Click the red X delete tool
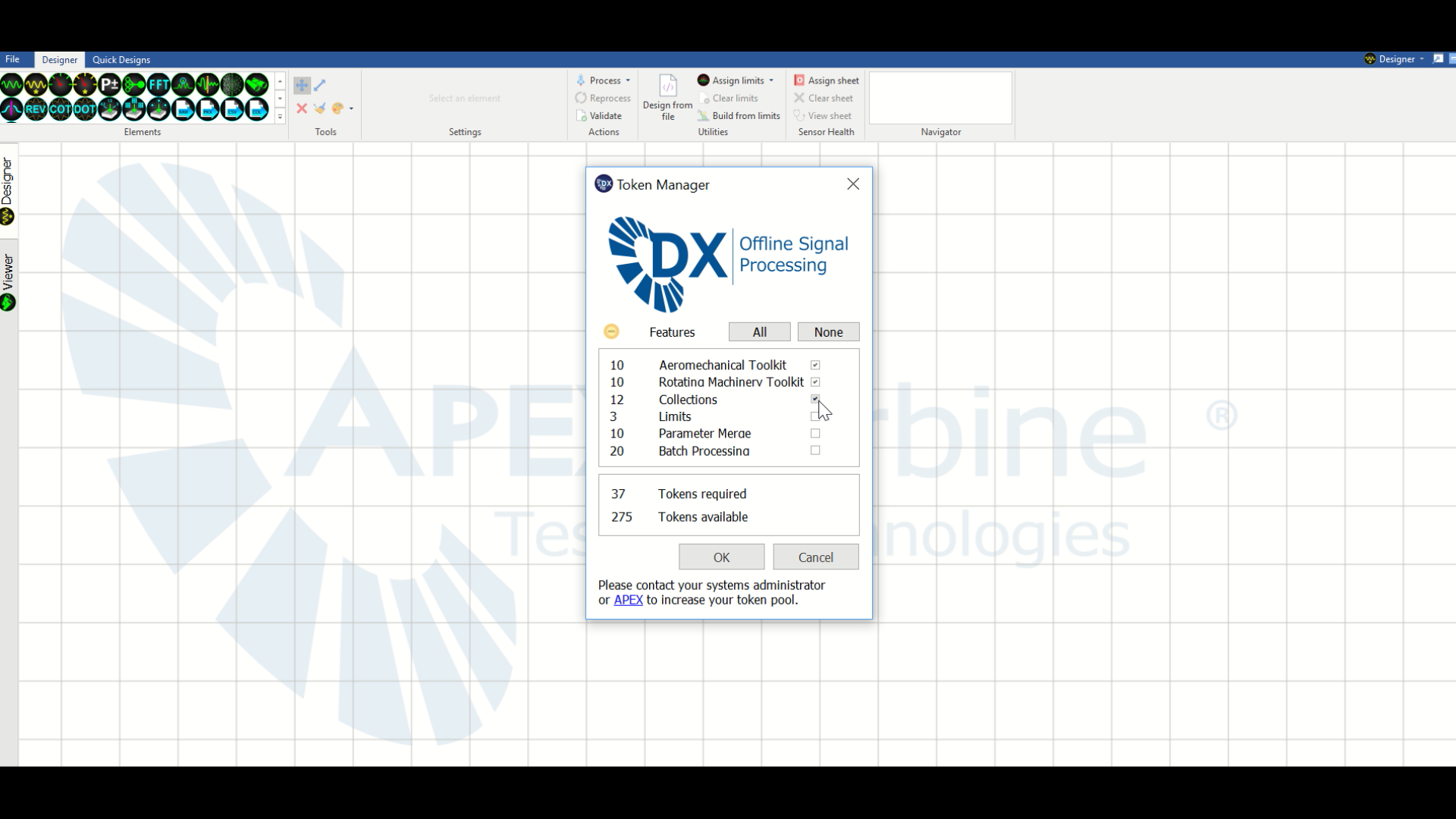1456x819 pixels. click(x=302, y=108)
